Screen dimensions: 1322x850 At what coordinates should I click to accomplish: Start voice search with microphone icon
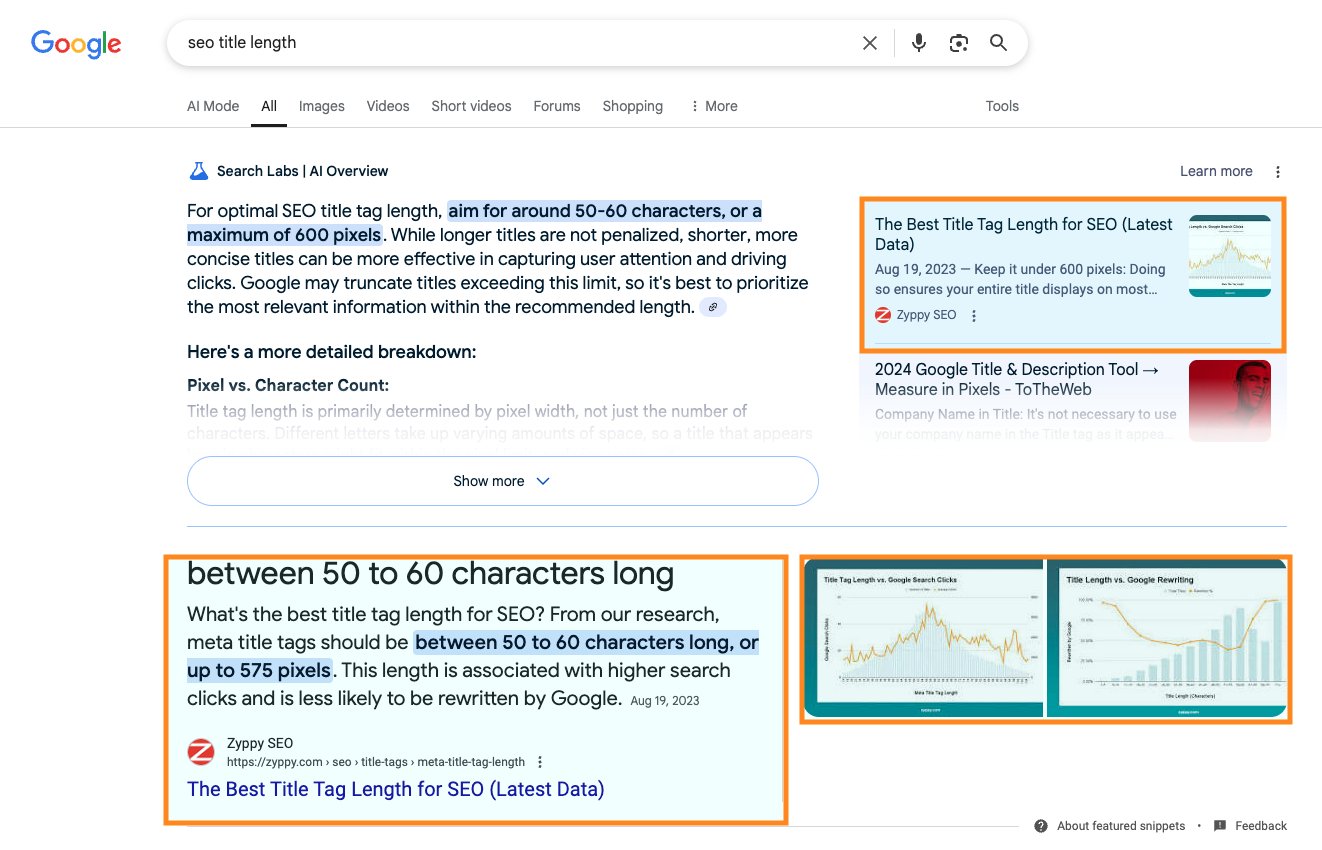point(919,43)
